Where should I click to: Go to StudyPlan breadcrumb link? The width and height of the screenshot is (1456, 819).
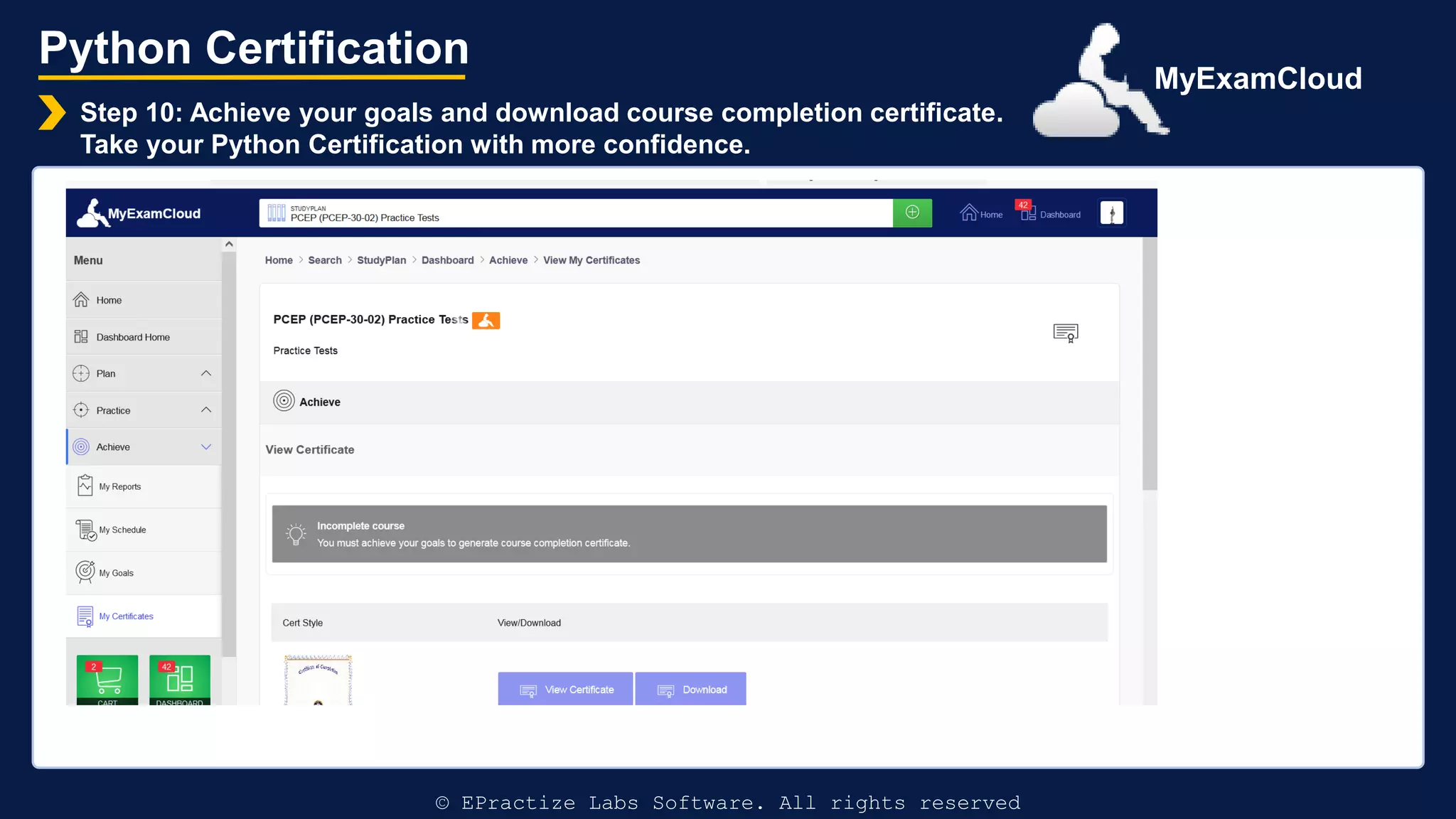381,260
